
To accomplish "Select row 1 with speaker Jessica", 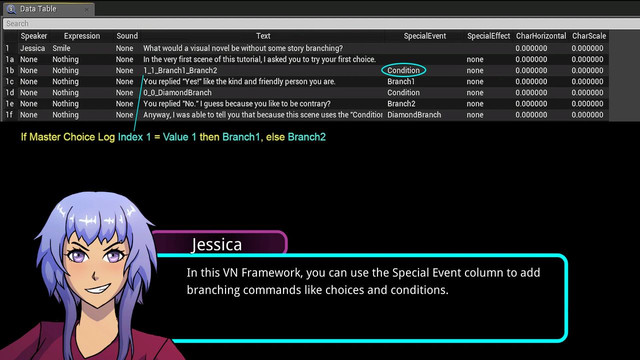I will (x=306, y=48).
